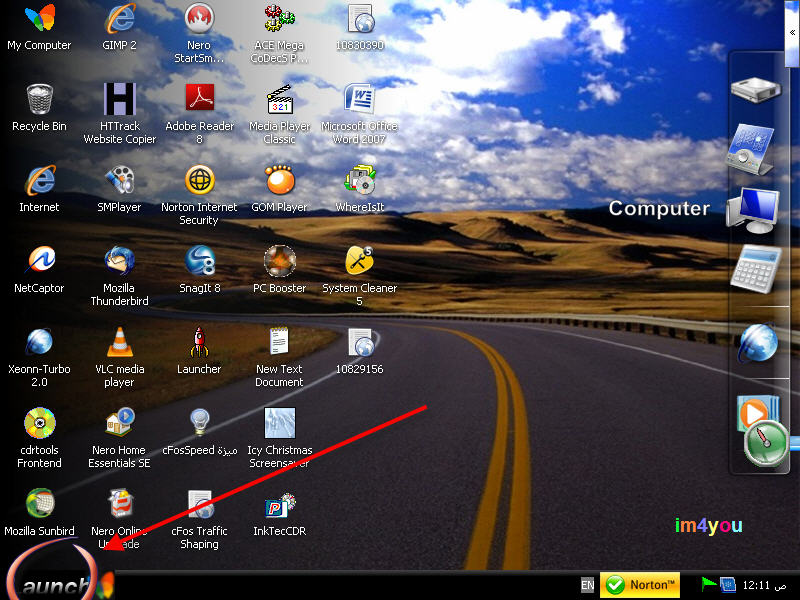Open the hard drive dock icon
This screenshot has width=800, height=600.
(756, 89)
